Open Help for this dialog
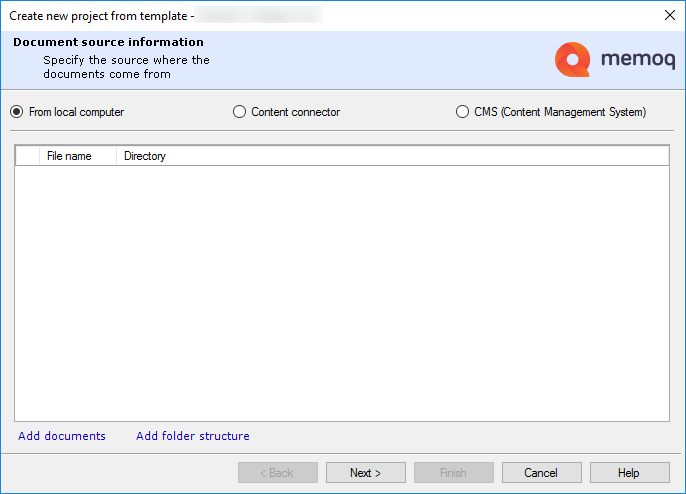This screenshot has height=494, width=686. pyautogui.click(x=629, y=473)
